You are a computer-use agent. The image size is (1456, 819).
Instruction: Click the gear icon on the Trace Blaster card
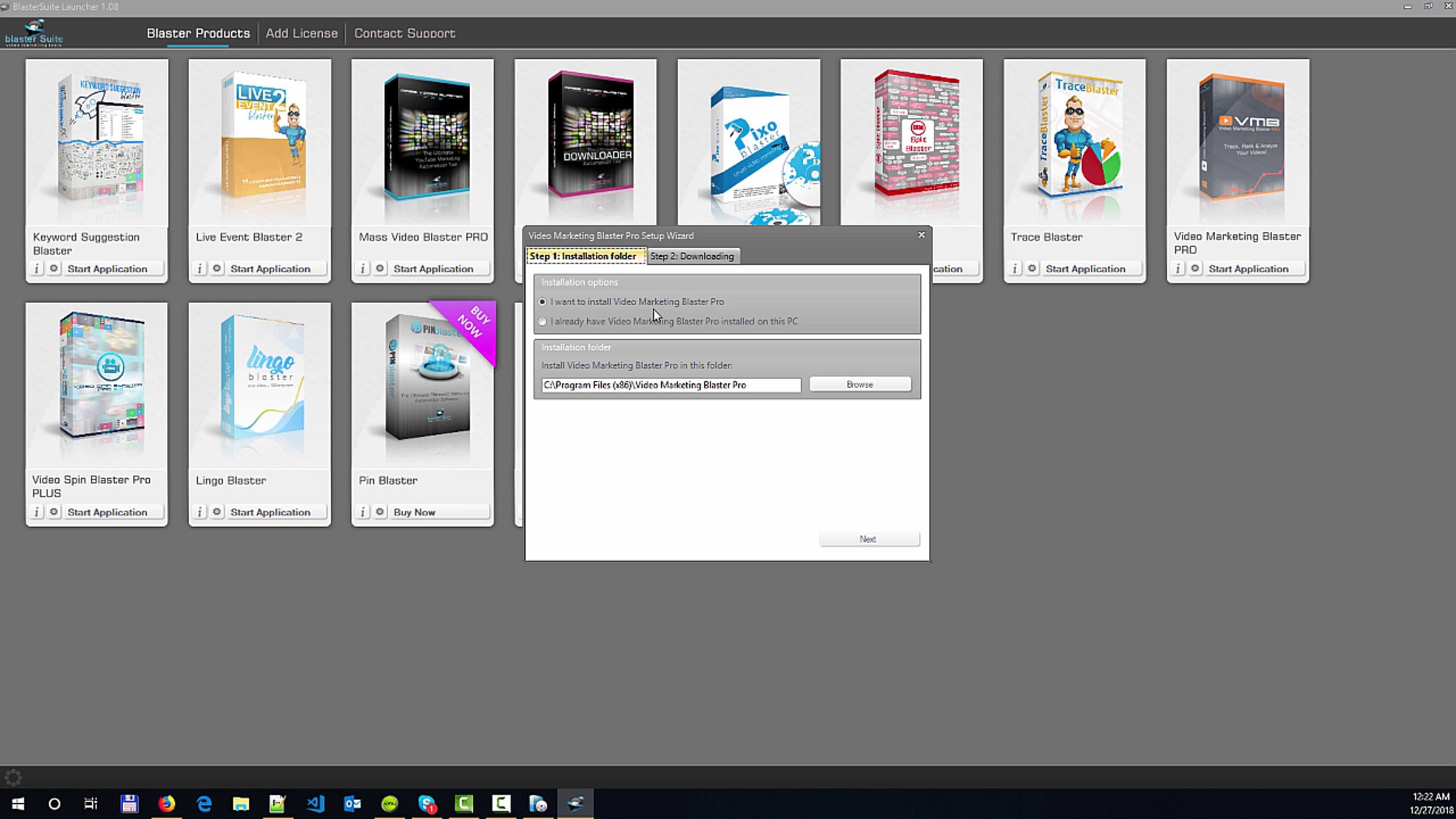(x=1033, y=269)
